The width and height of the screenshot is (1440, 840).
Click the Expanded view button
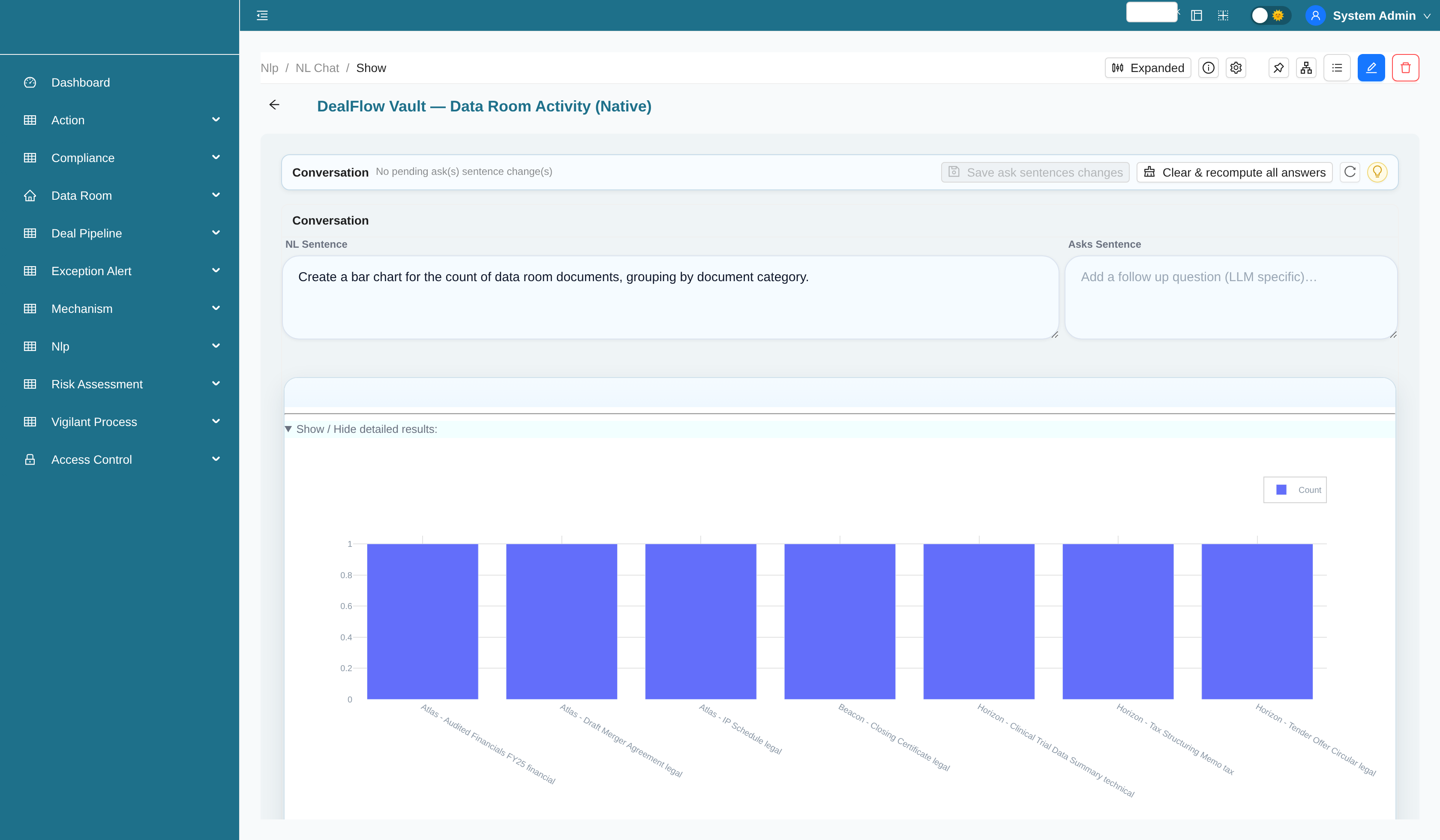(1148, 68)
